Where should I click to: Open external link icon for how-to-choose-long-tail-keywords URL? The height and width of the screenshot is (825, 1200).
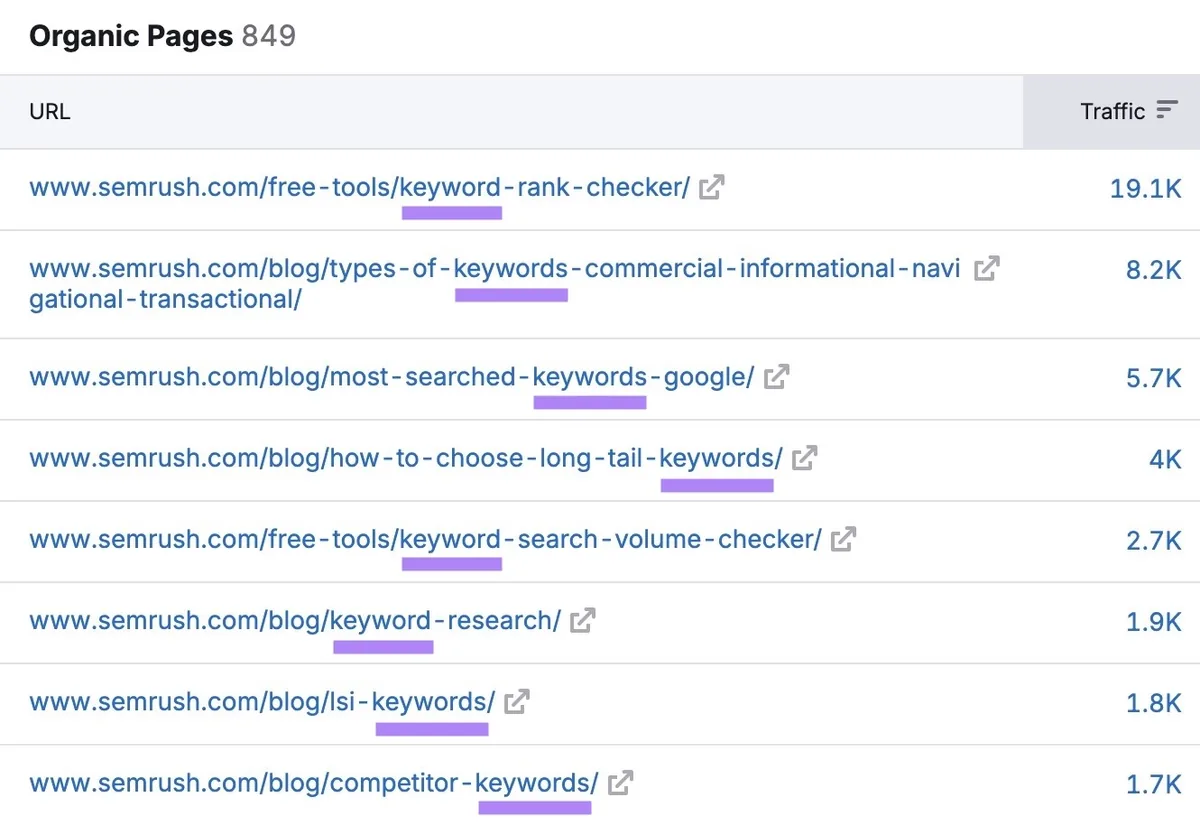pos(804,458)
